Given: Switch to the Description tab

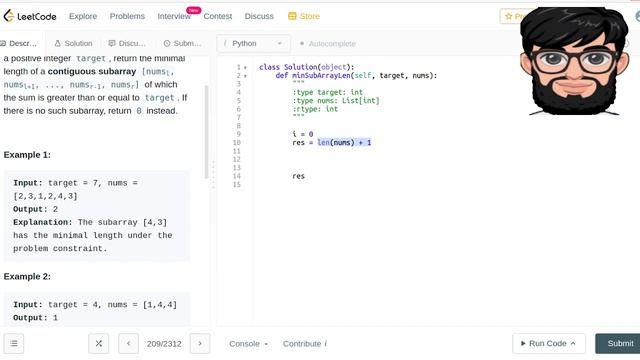Looking at the screenshot, I should coord(19,43).
